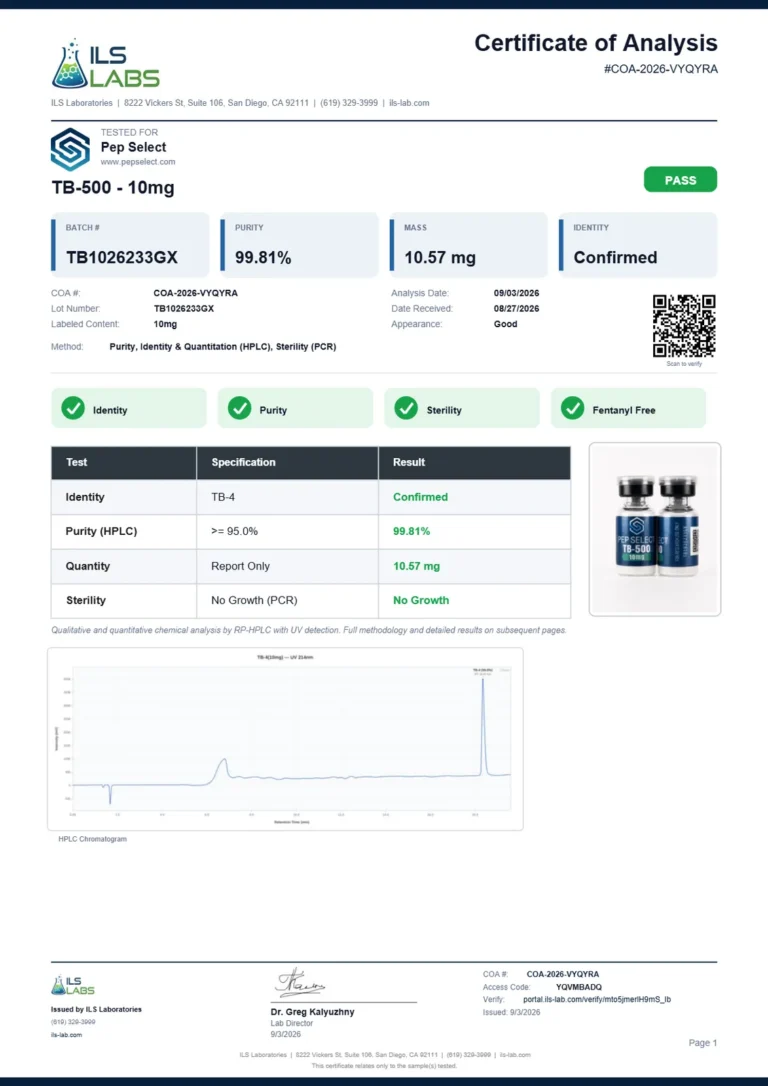Click the 99.81% result in the table
This screenshot has width=768, height=1086.
pyautogui.click(x=411, y=531)
